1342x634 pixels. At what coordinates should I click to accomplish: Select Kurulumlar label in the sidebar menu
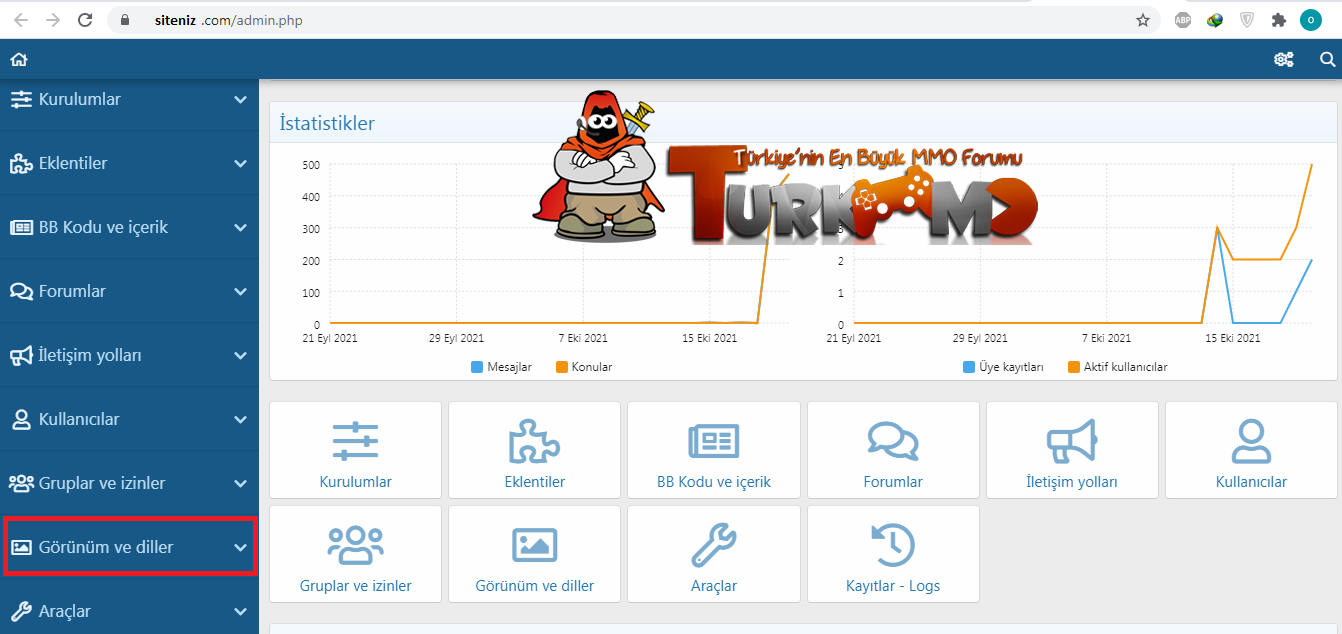point(80,99)
